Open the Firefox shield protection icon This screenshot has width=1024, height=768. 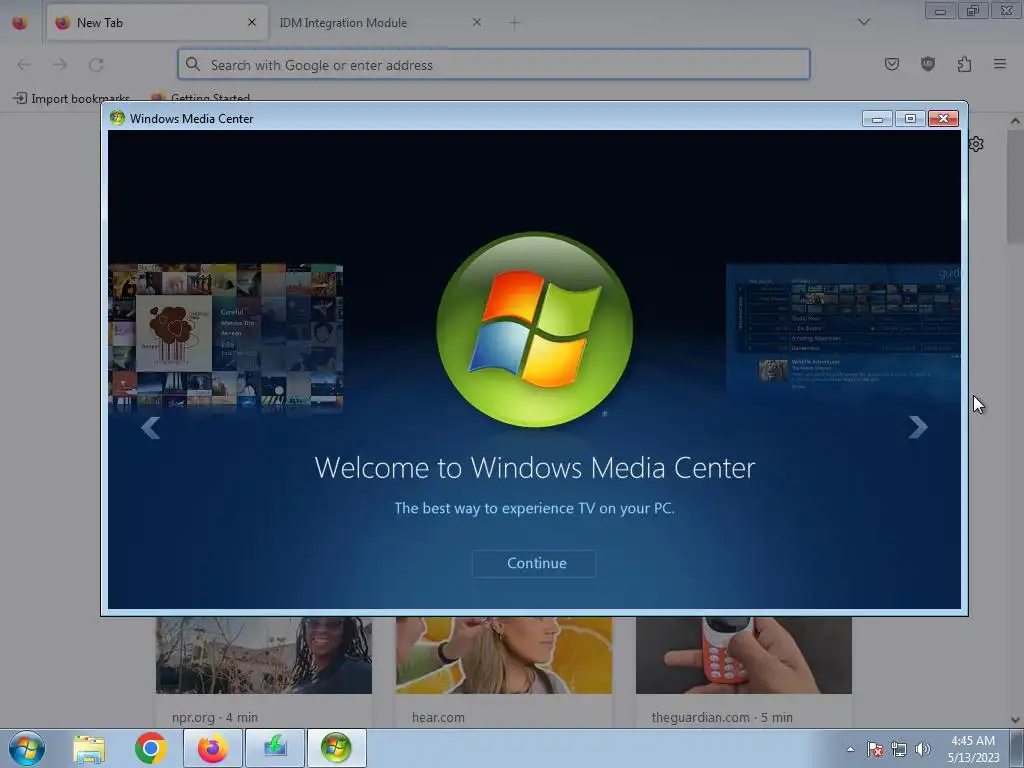point(927,64)
